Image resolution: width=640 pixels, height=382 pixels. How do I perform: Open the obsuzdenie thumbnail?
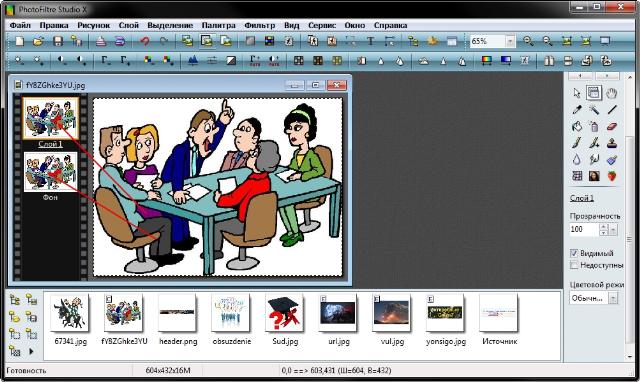coord(231,313)
